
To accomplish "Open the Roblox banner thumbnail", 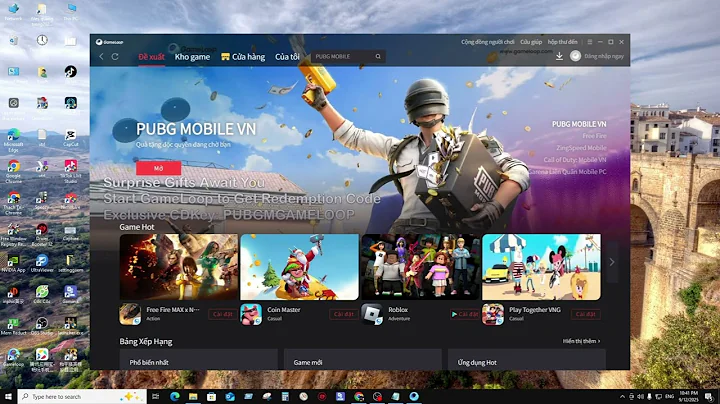I will [421, 267].
